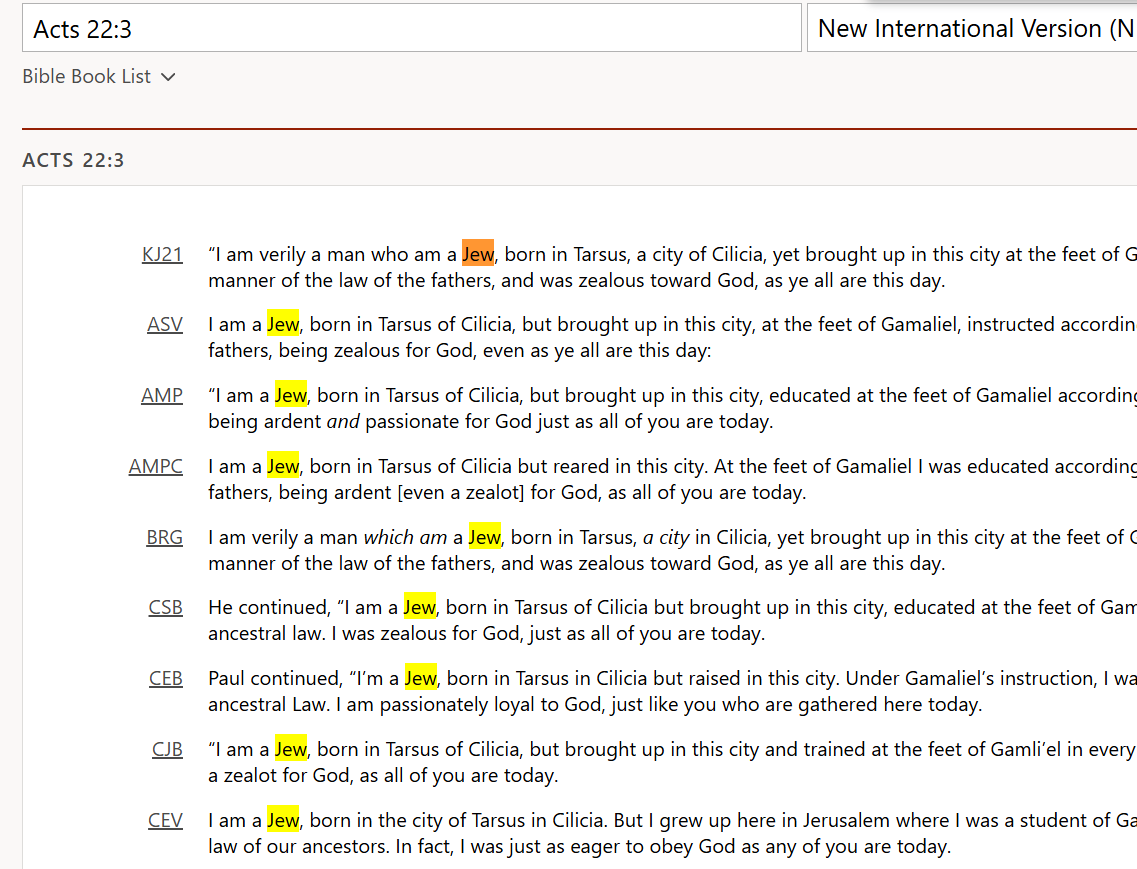Open the AMP translation link
1137x869 pixels.
click(x=162, y=395)
